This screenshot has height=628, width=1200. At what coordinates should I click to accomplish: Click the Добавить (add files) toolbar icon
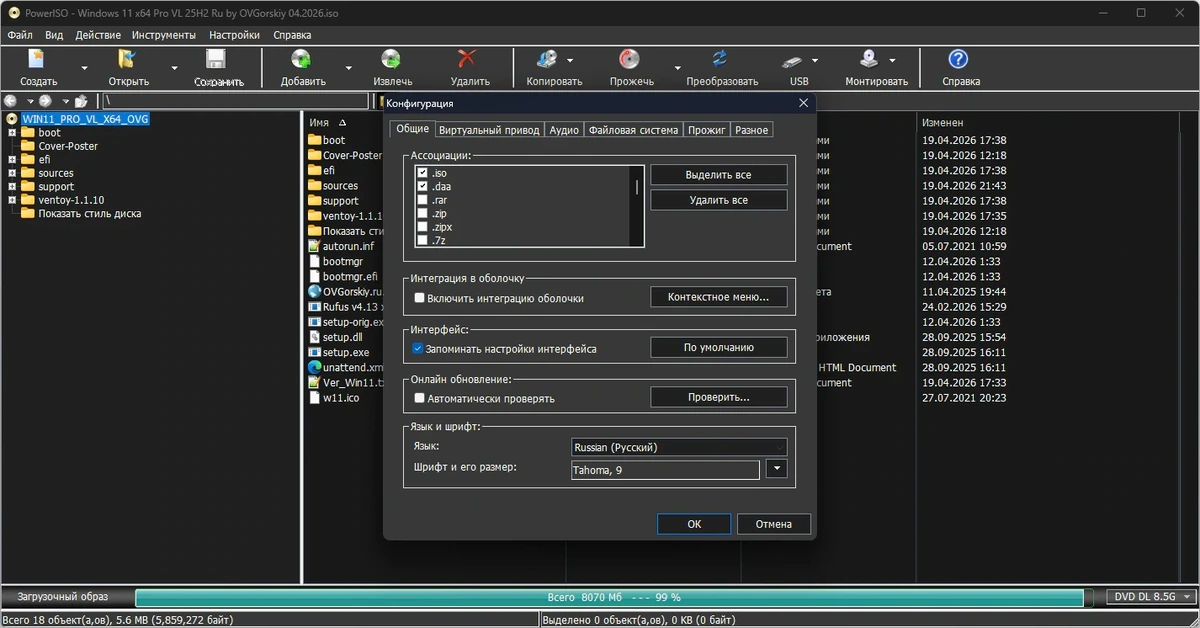point(301,59)
